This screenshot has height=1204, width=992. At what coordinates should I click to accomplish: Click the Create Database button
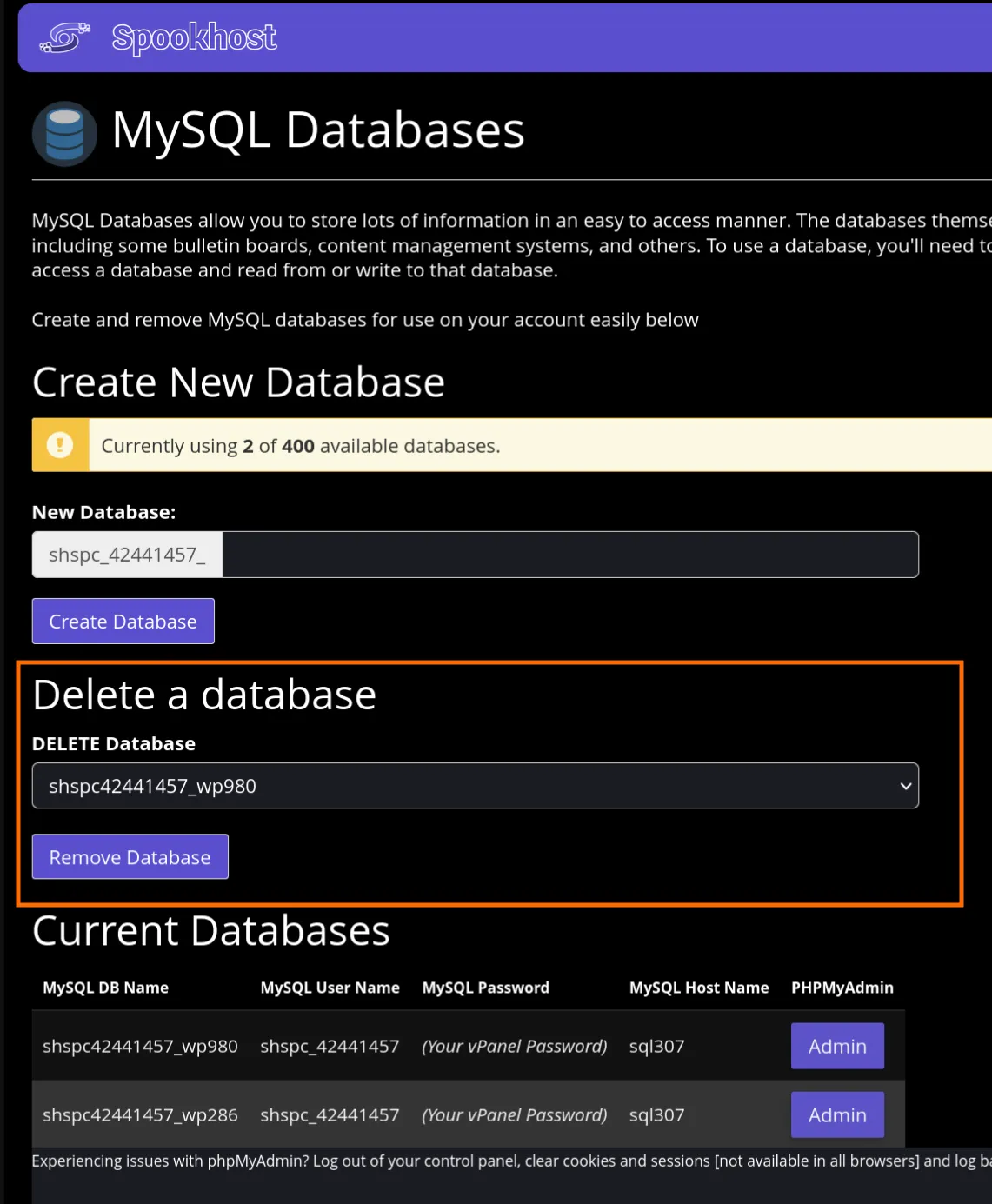click(x=123, y=622)
